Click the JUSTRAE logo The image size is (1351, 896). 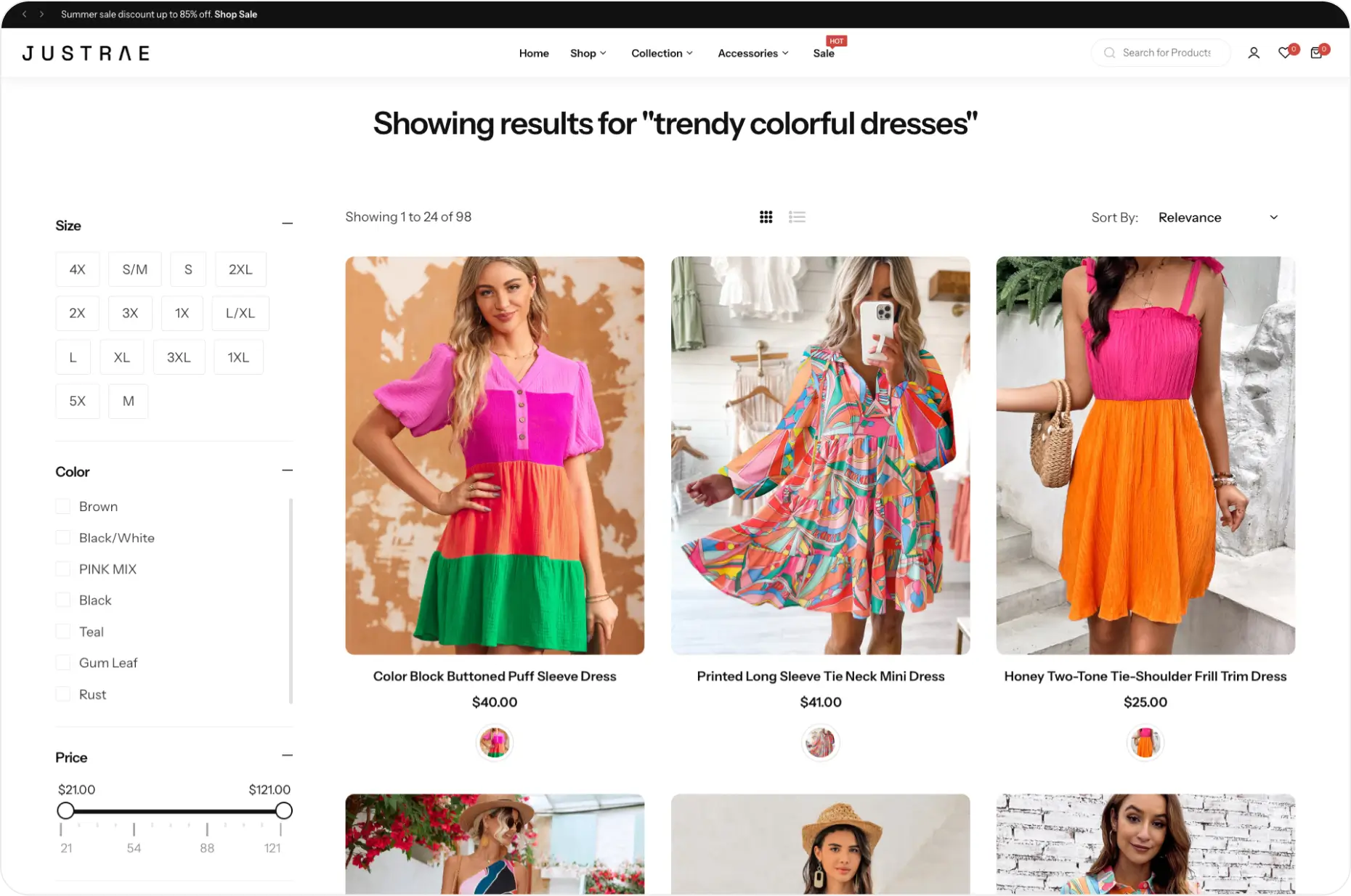(x=86, y=53)
